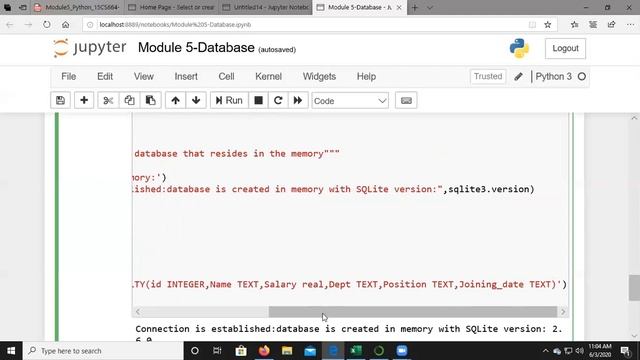The width and height of the screenshot is (640, 360).
Task: Open browser settings and more menu
Action: pyautogui.click(x=630, y=24)
